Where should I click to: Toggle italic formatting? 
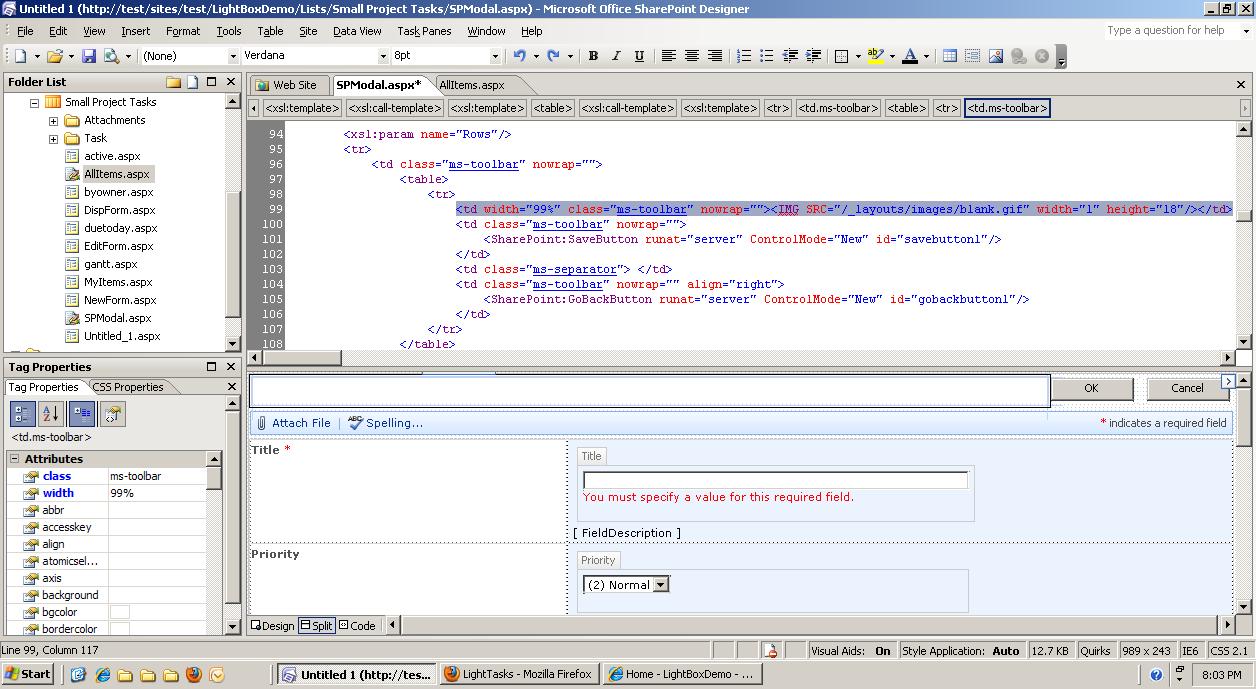click(x=616, y=56)
